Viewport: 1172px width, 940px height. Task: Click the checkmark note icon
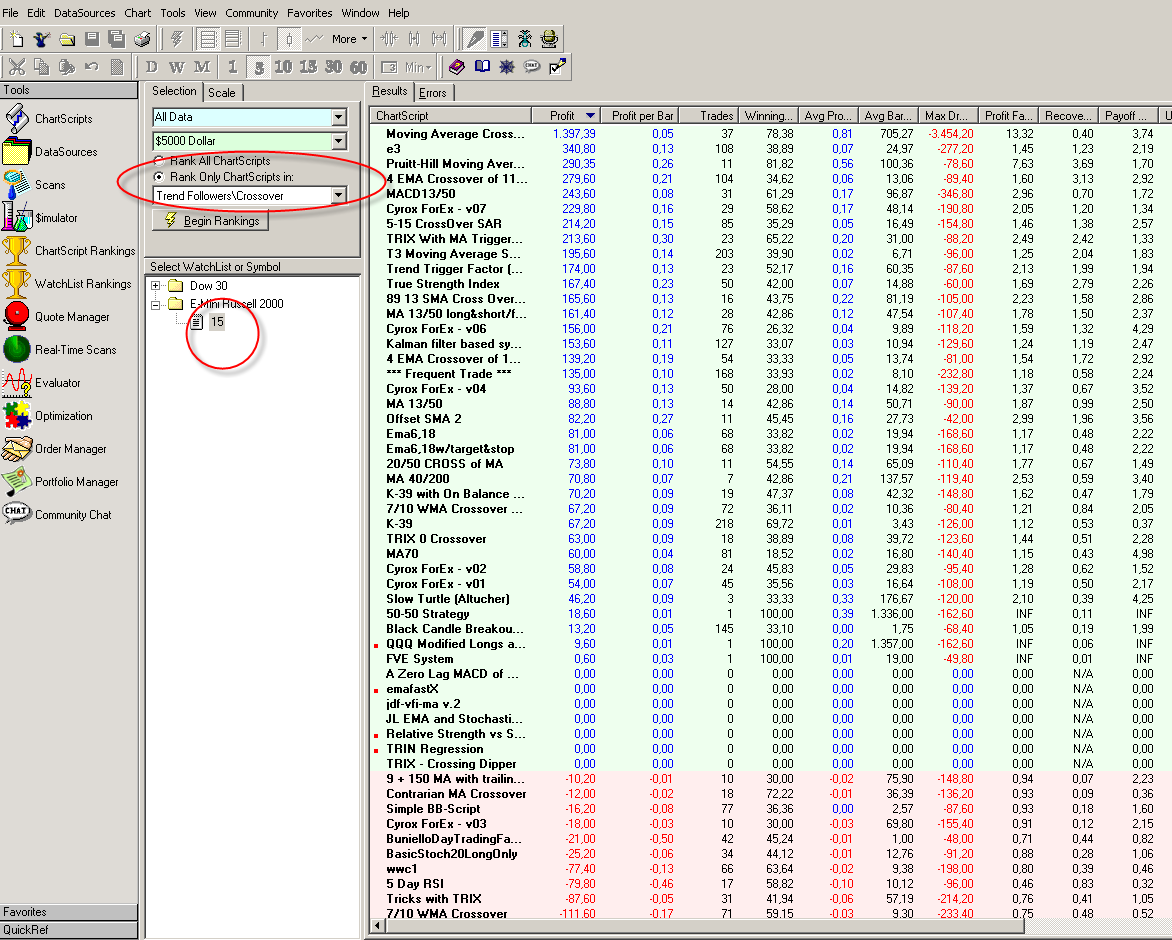[558, 67]
